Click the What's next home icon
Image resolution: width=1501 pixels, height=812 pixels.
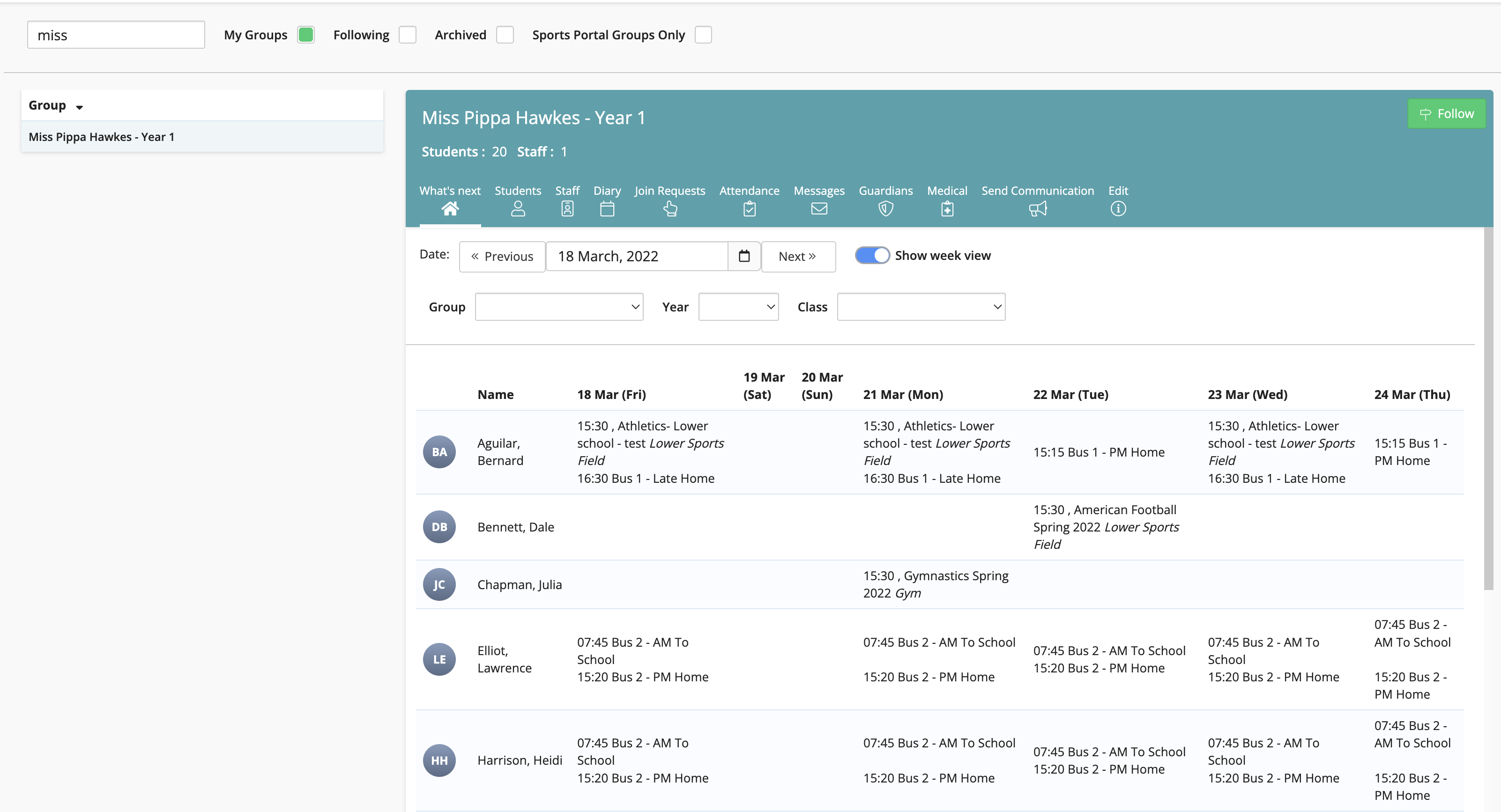point(450,208)
